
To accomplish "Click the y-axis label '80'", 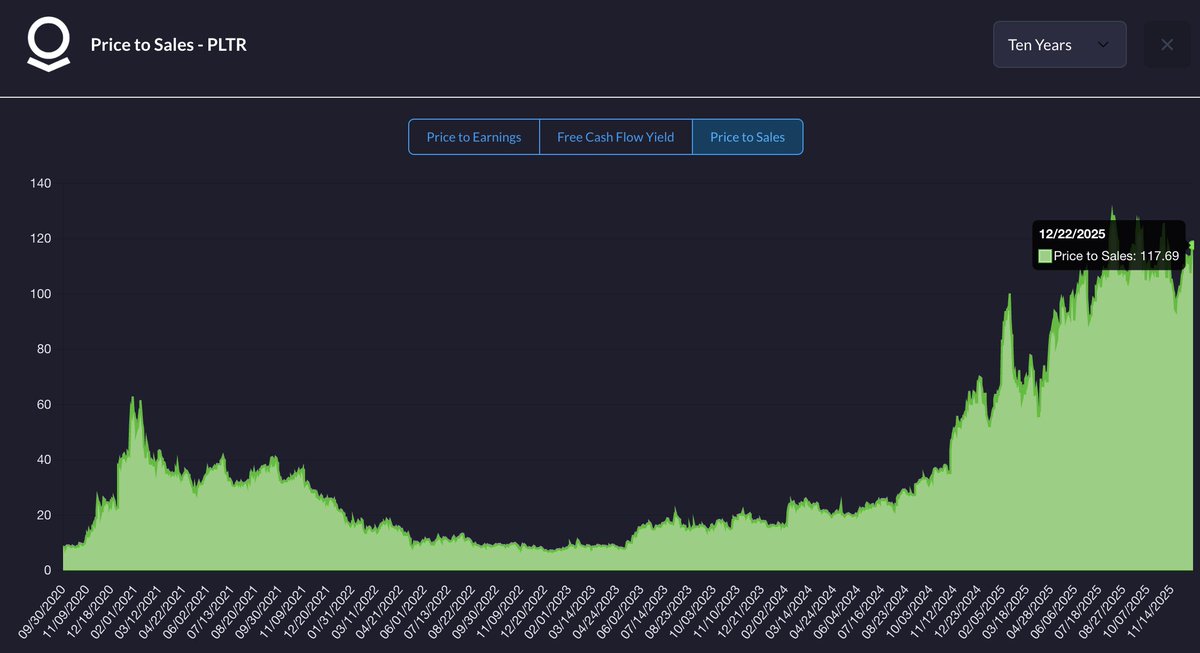I will [x=44, y=349].
